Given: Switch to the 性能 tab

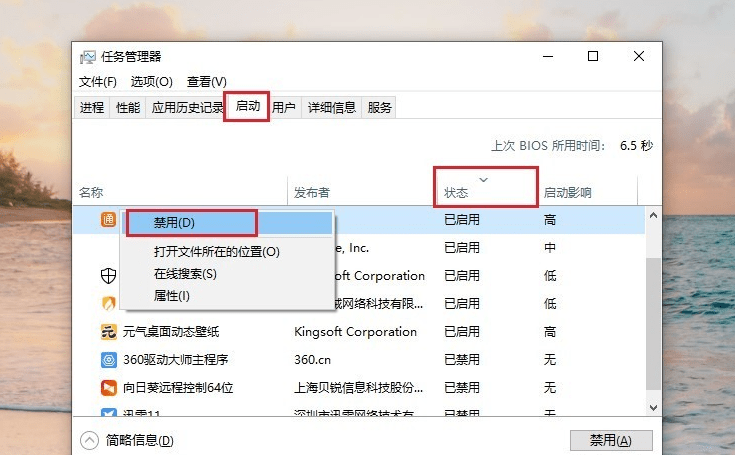Looking at the screenshot, I should coord(128,108).
